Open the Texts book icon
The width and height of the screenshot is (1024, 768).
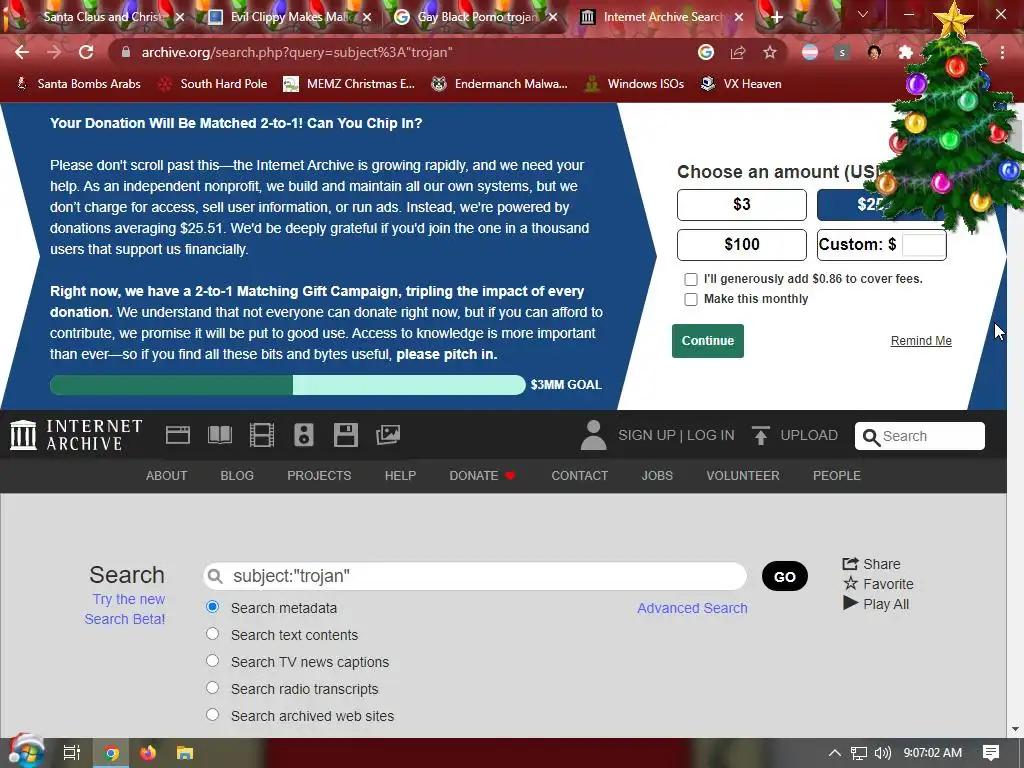219,435
